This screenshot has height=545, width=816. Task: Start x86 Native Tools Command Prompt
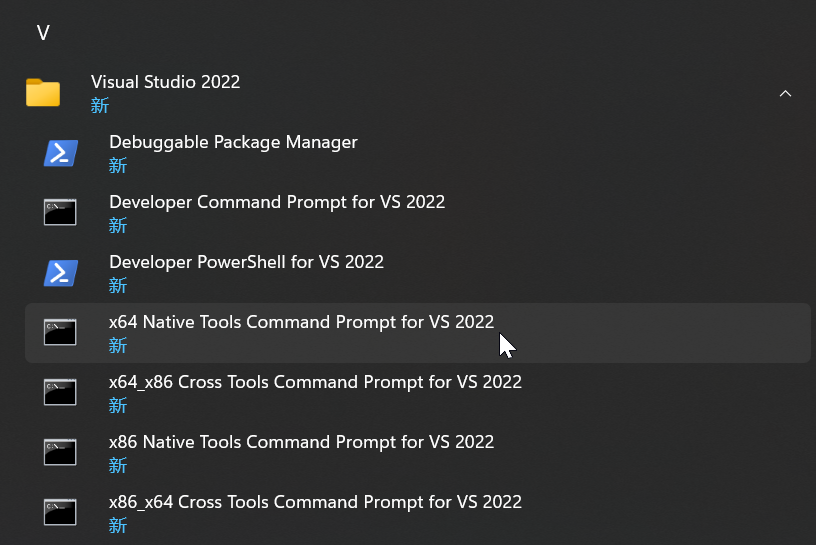pos(301,442)
